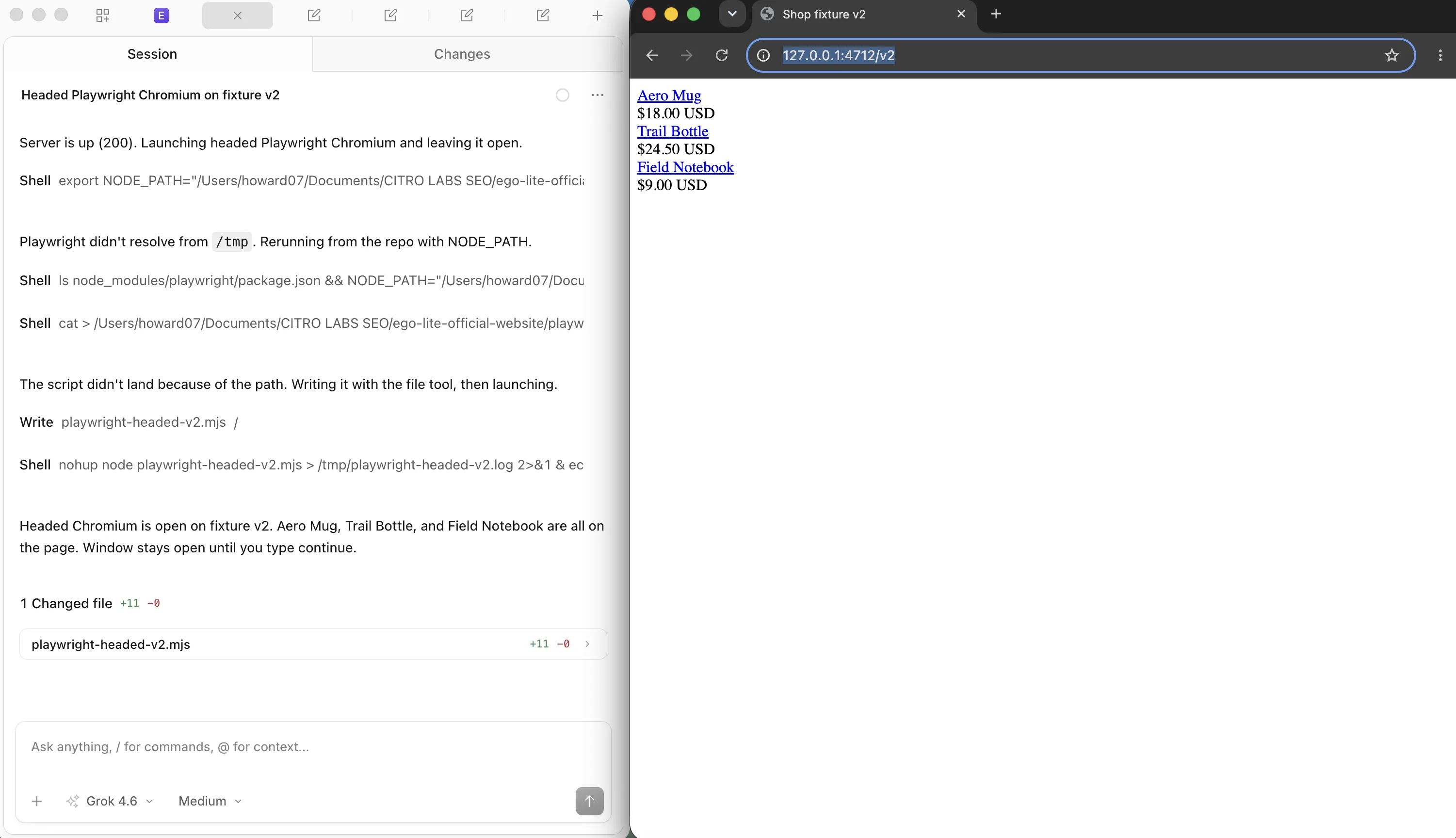This screenshot has width=1456, height=838.
Task: Close the Shop fixture v2 browser tab
Action: coord(961,14)
